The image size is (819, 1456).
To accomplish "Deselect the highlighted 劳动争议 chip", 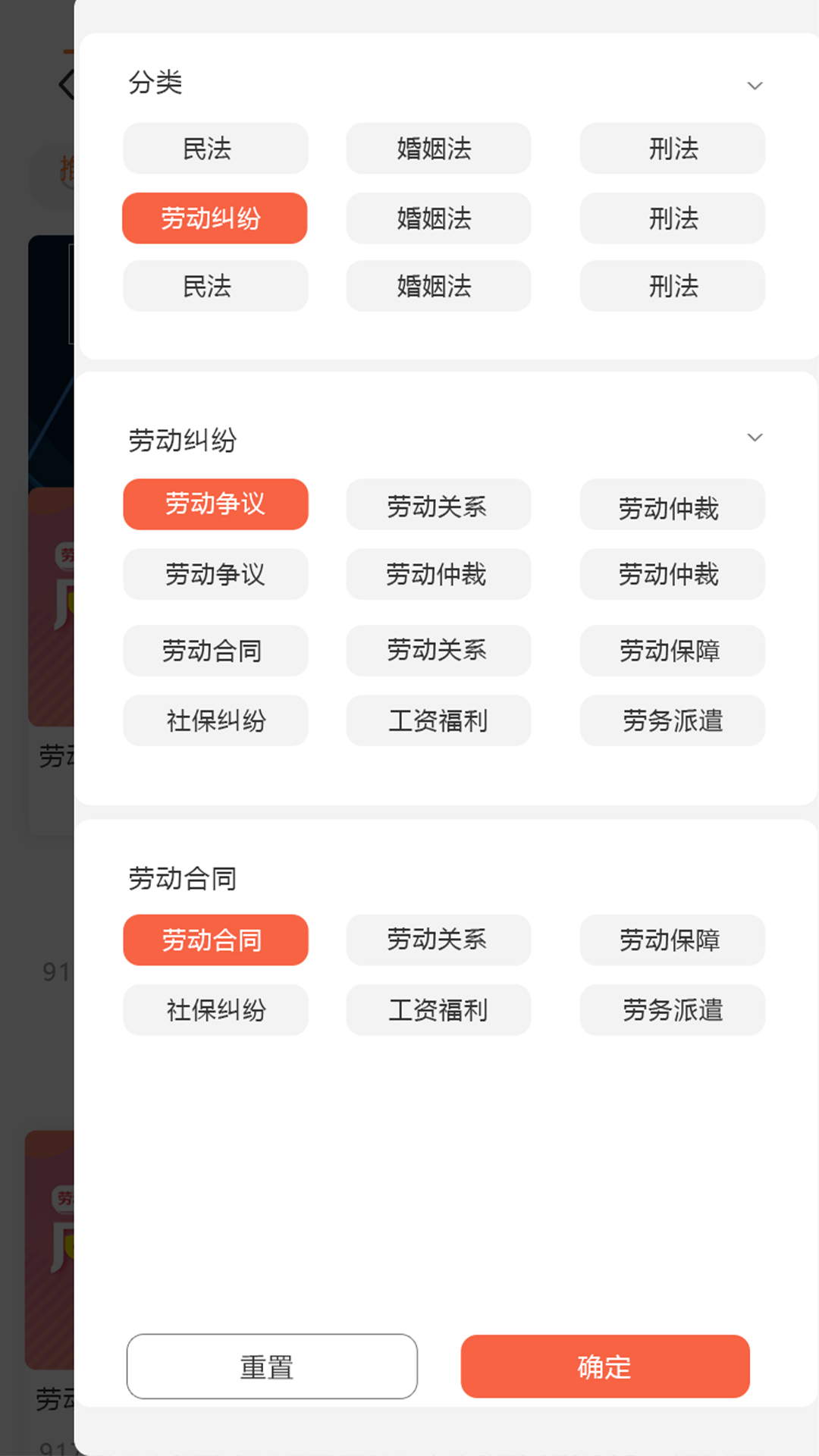I will coord(215,504).
